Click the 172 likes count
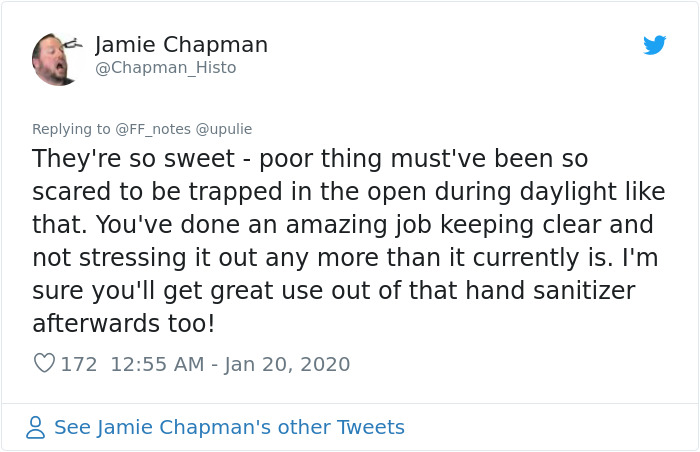Image resolution: width=700 pixels, height=452 pixels. click(x=79, y=364)
